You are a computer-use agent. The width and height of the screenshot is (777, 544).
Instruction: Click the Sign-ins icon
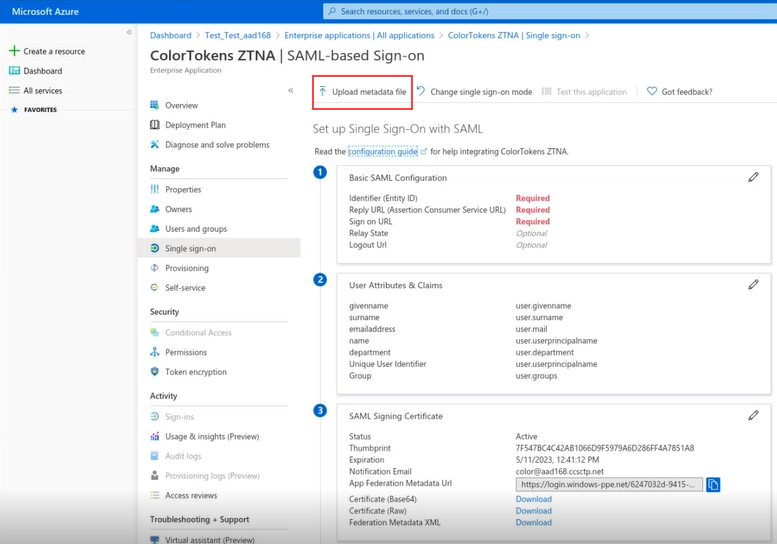pyautogui.click(x=155, y=417)
